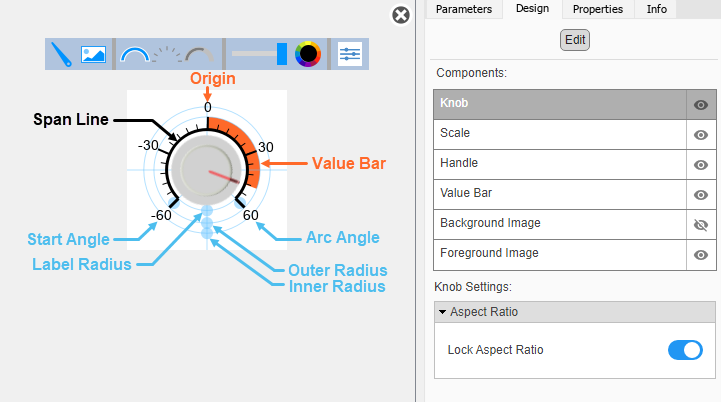Show the Background Image component

[x=700, y=225]
